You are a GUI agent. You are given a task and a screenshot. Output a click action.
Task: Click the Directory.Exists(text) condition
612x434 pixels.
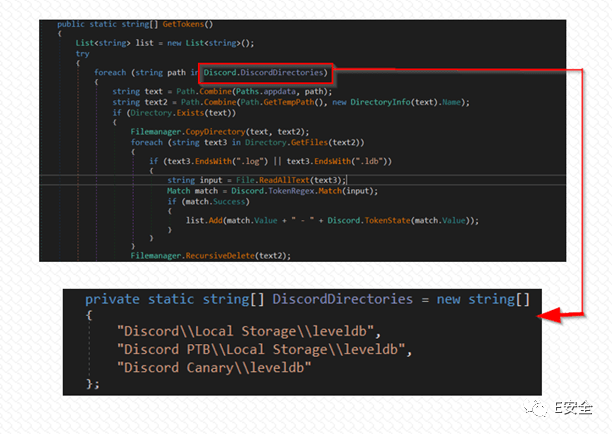183,113
